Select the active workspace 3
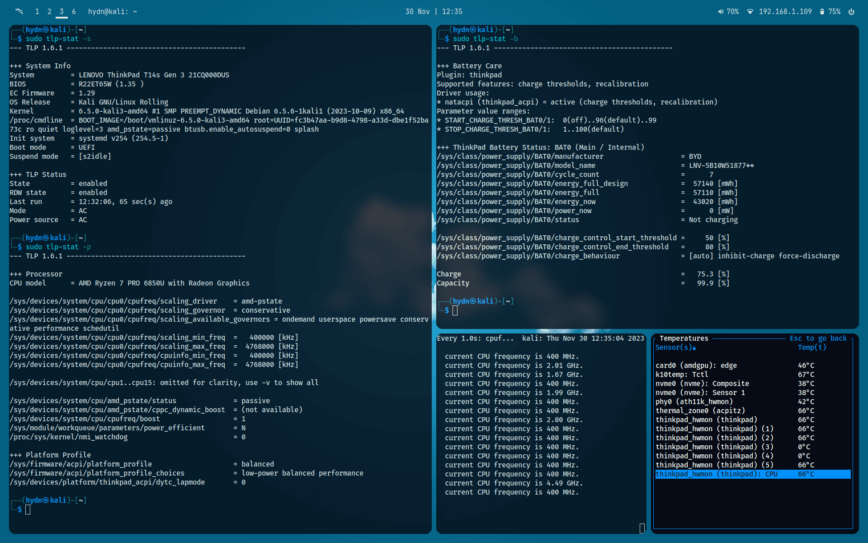 point(61,12)
